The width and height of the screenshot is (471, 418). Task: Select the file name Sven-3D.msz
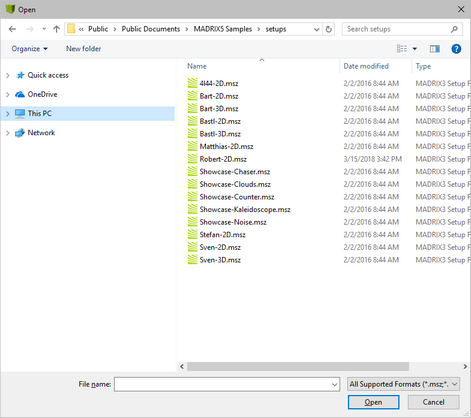[220, 260]
